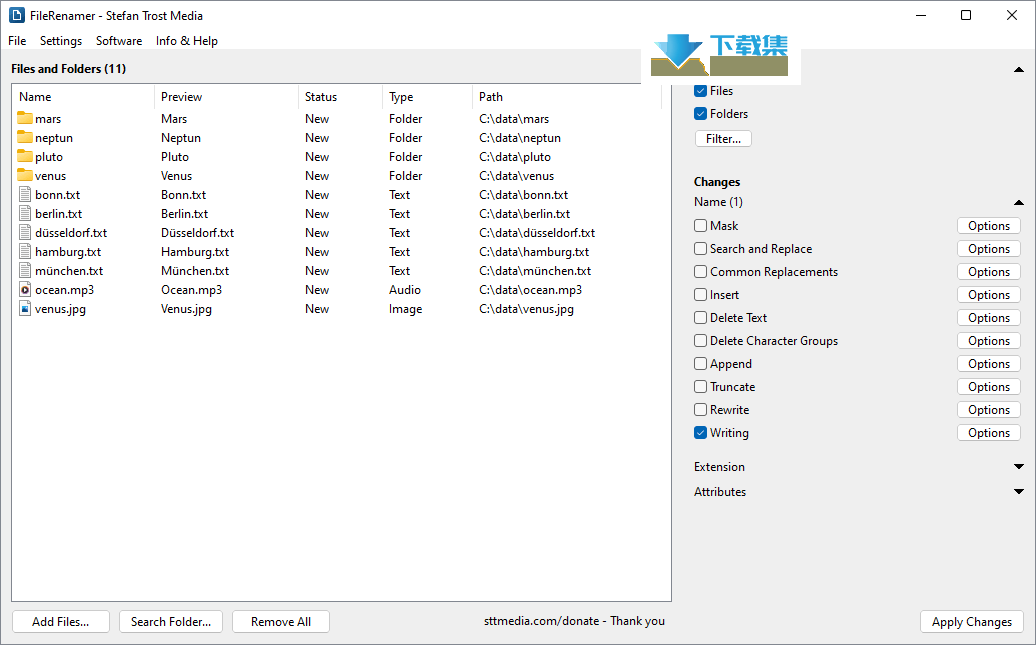Select the path C:\data\ocean.mp3
This screenshot has height=645, width=1036.
click(x=531, y=289)
